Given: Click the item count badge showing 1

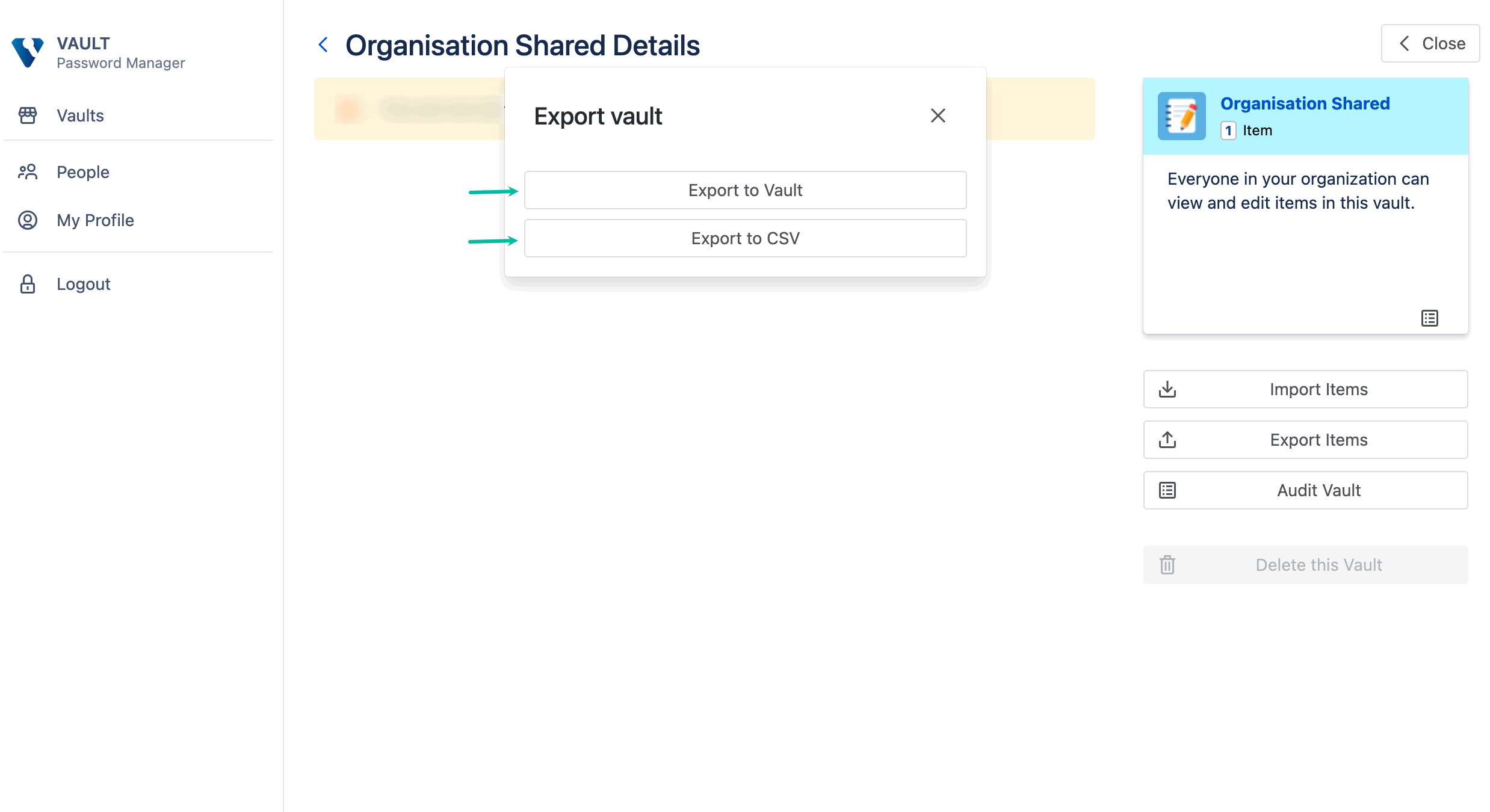Looking at the screenshot, I should 1228,131.
